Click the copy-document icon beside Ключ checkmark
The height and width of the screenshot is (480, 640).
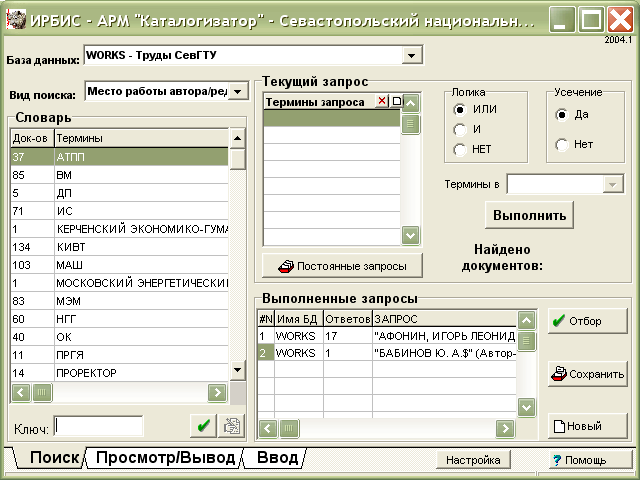point(232,426)
